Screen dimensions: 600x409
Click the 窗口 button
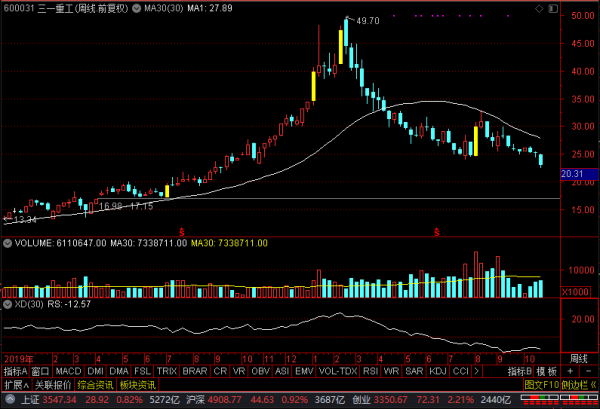[x=40, y=370]
